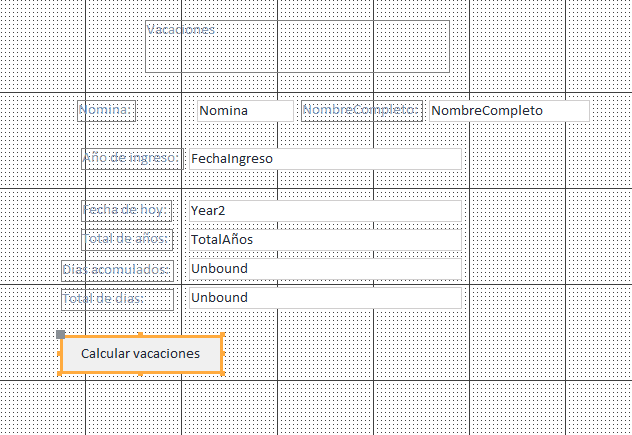Click the Nomina text box
Viewport: 632px width, 435px height.
[x=245, y=111]
